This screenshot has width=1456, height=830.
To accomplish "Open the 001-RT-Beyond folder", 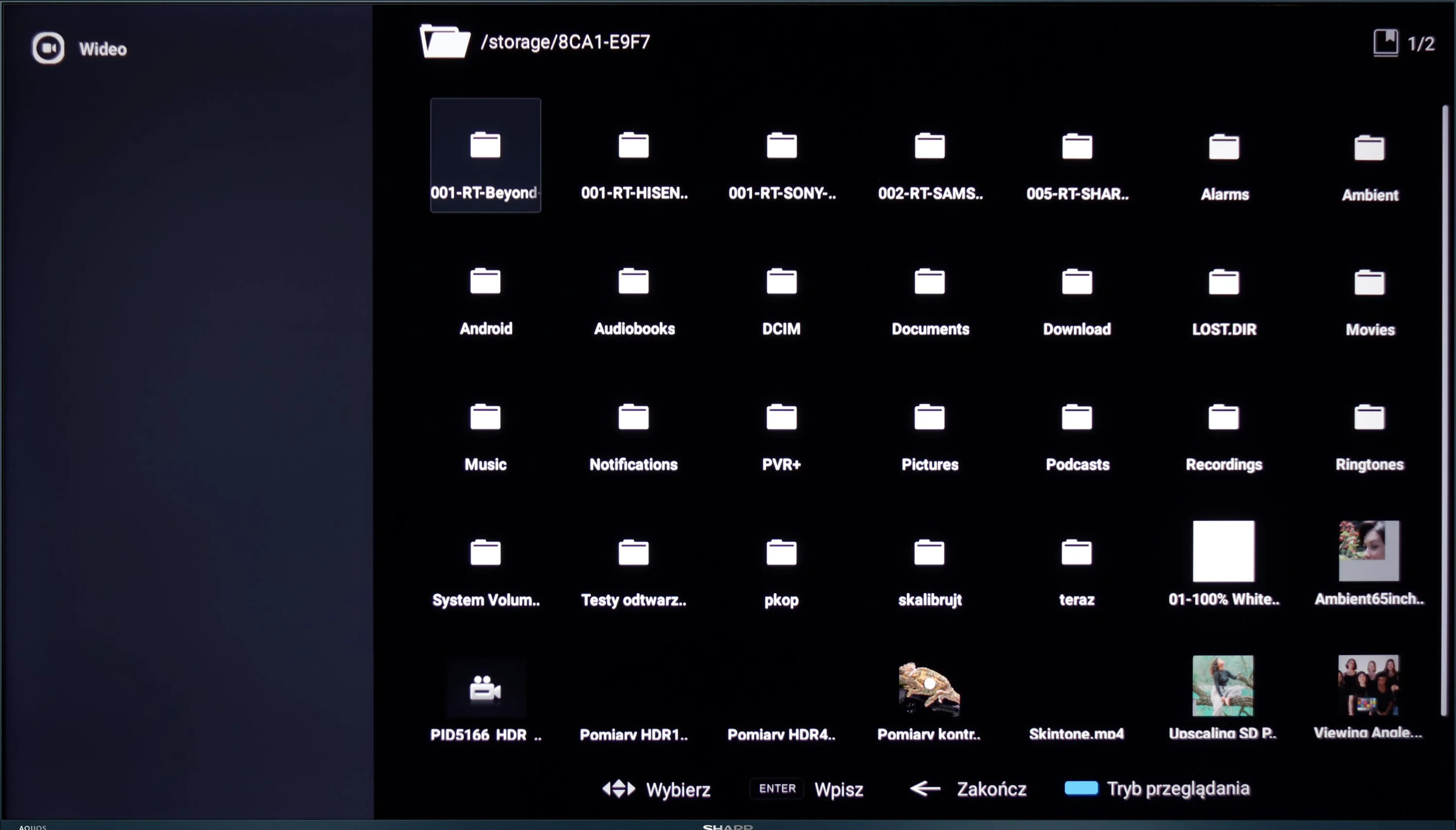I will 485,155.
